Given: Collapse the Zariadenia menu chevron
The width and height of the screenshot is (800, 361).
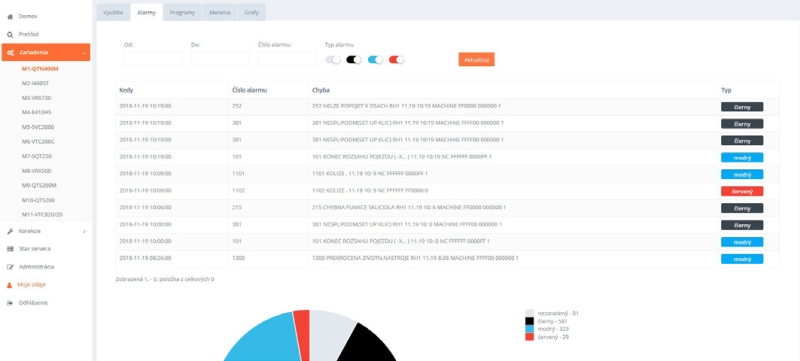Looking at the screenshot, I should coord(83,53).
